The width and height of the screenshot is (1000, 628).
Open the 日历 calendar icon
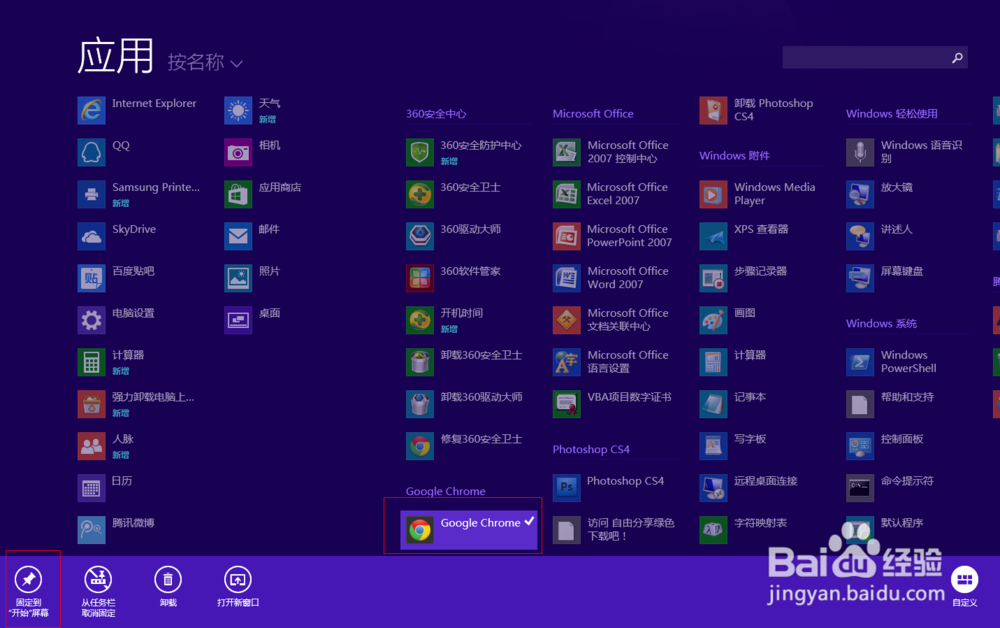(x=91, y=488)
